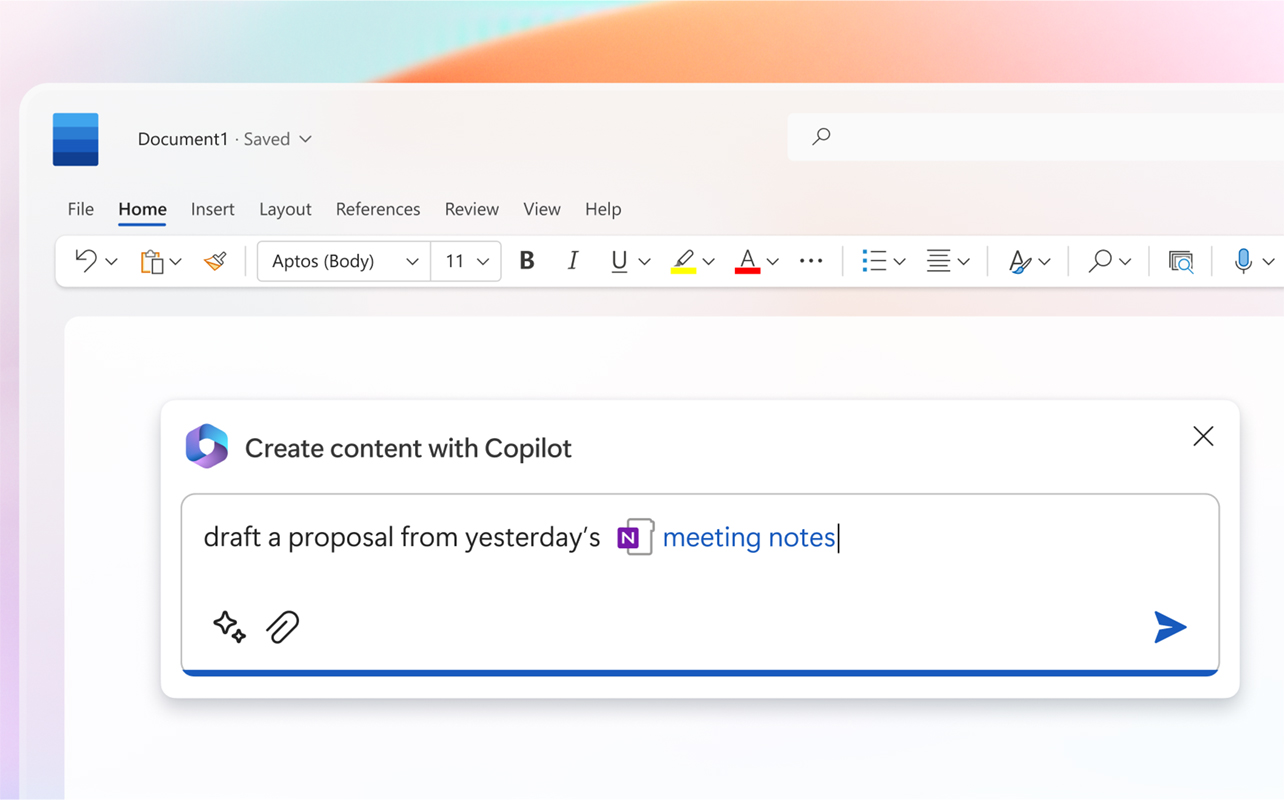Image resolution: width=1284 pixels, height=800 pixels.
Task: Expand the Dictate options arrow
Action: tap(1268, 262)
